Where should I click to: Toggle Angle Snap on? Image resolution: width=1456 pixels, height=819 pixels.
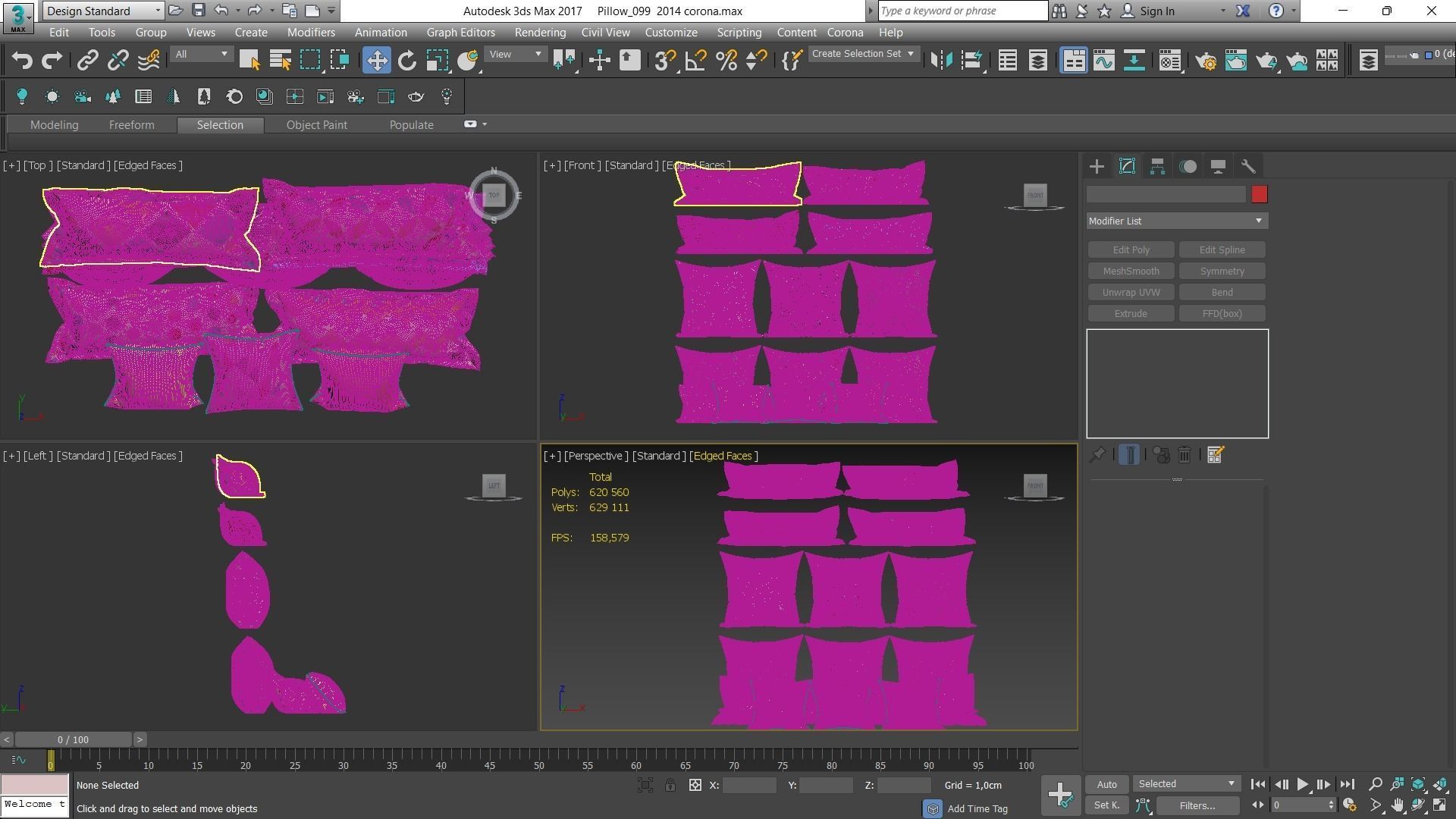point(695,61)
